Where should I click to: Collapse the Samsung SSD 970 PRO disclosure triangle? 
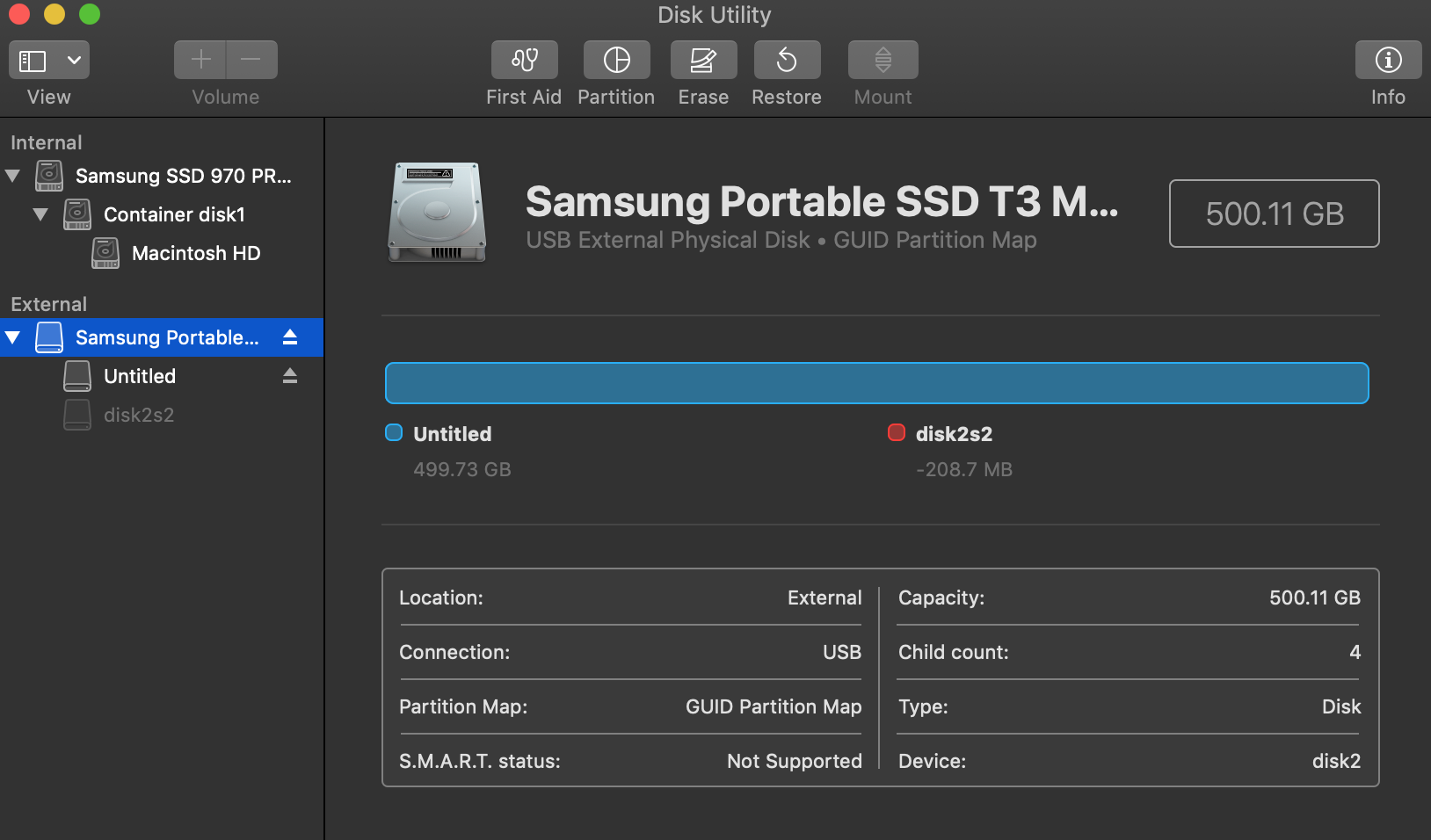click(13, 176)
